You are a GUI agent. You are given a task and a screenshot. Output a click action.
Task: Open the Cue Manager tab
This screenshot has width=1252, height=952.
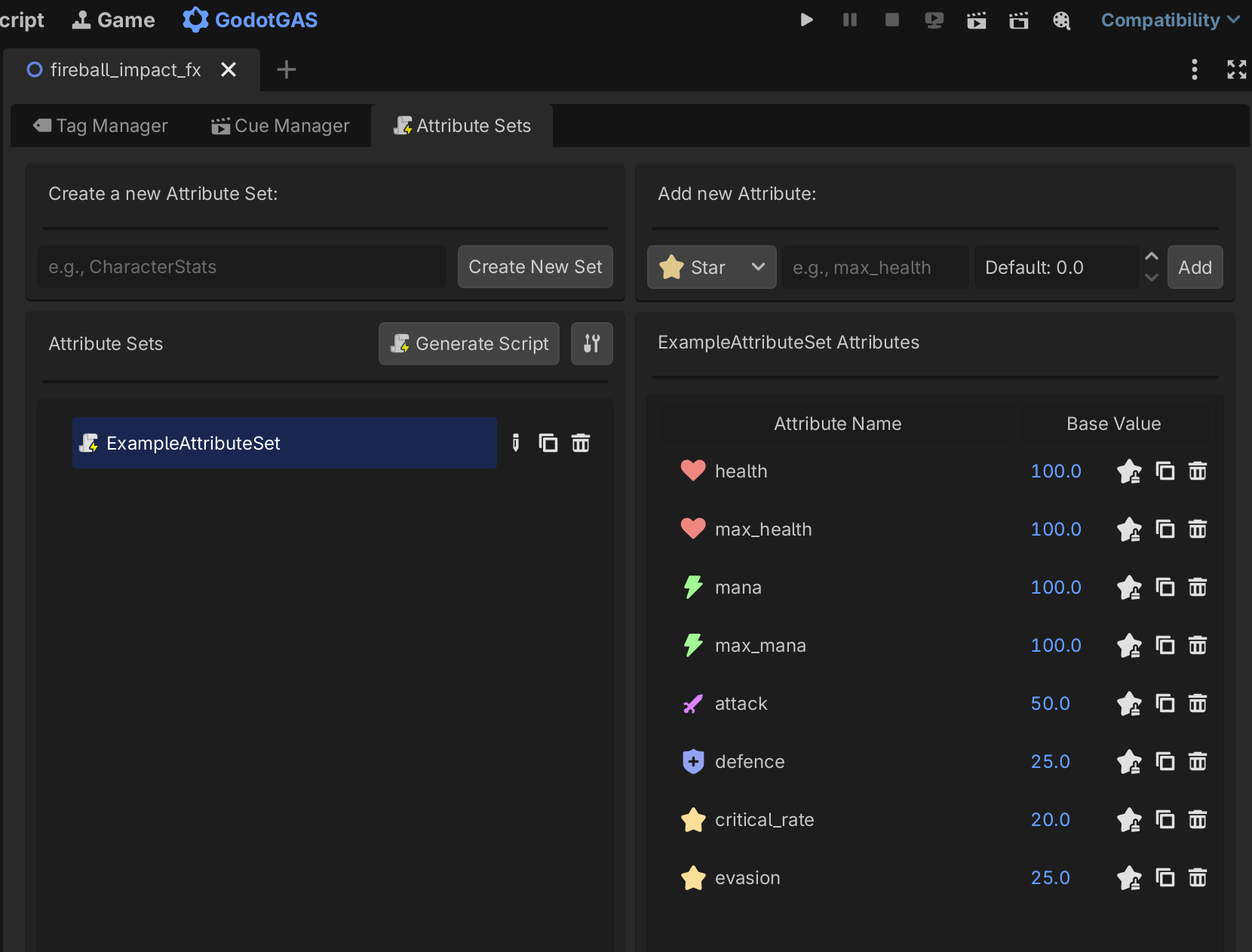tap(280, 126)
